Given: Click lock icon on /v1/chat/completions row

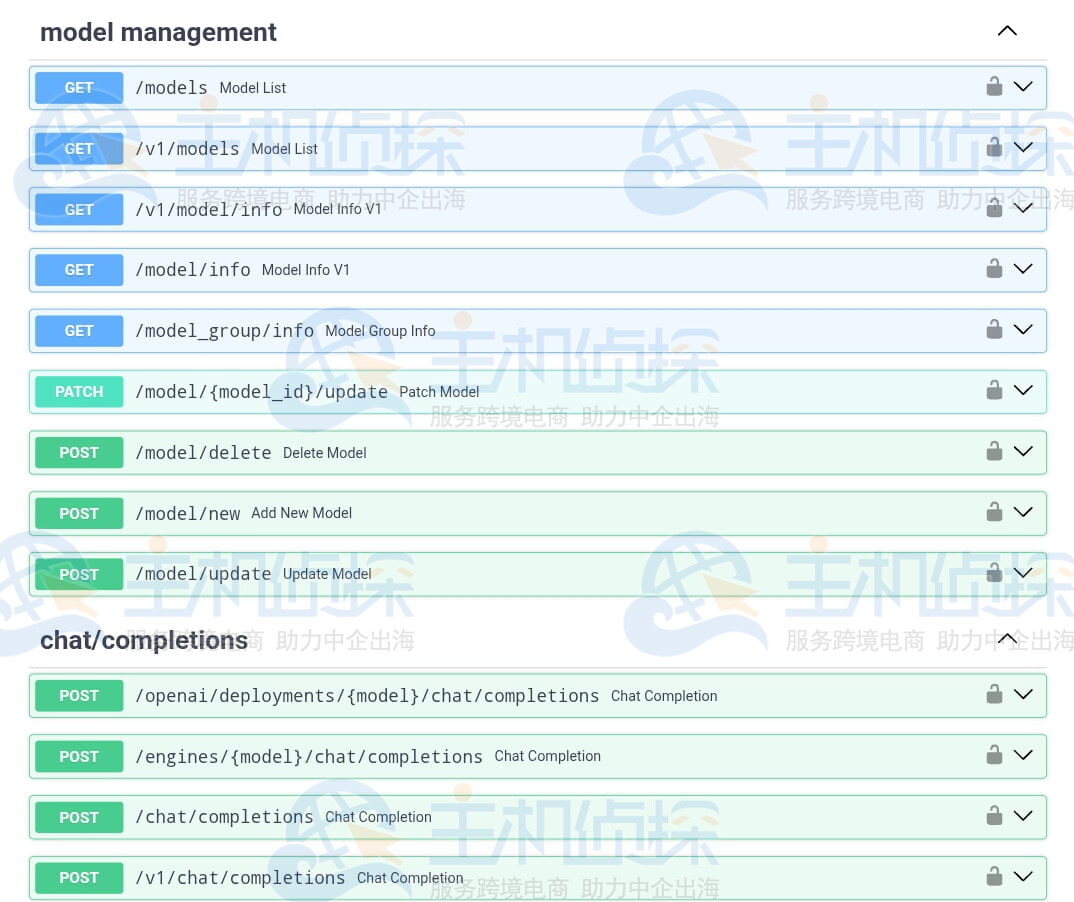Looking at the screenshot, I should [x=994, y=877].
